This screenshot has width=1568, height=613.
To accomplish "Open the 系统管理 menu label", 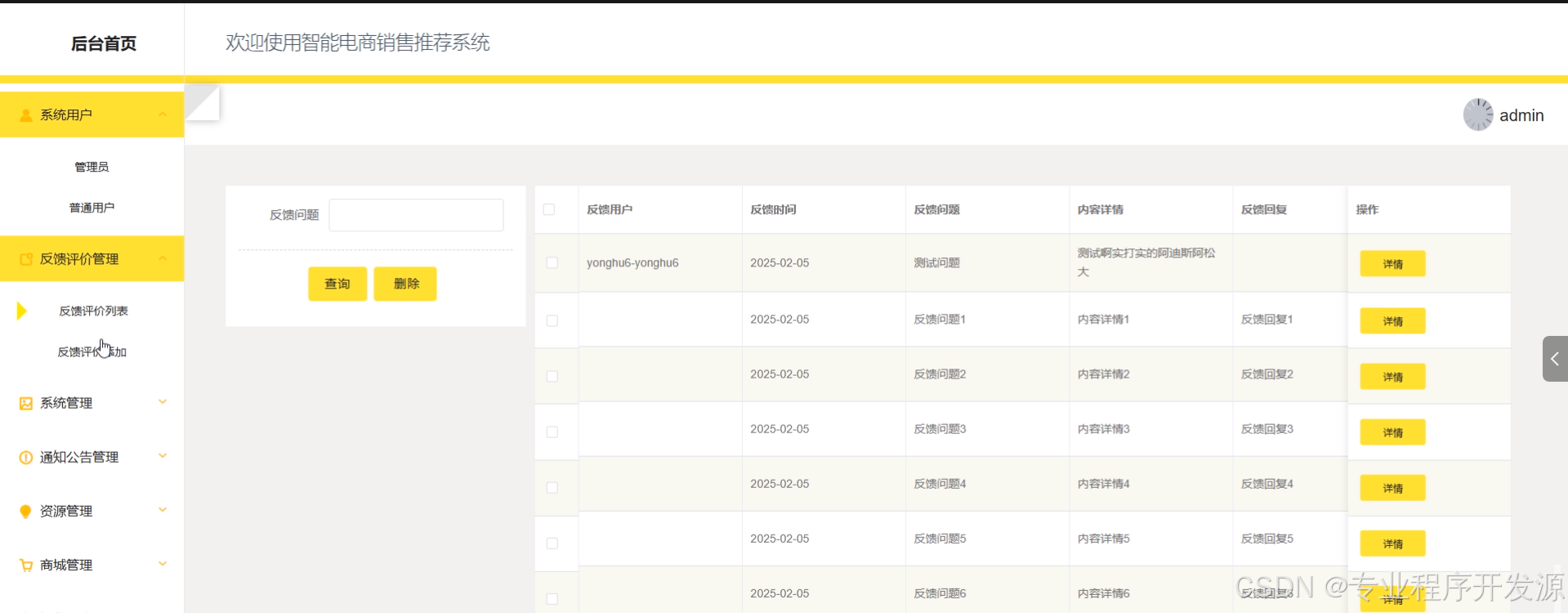I will tap(66, 403).
